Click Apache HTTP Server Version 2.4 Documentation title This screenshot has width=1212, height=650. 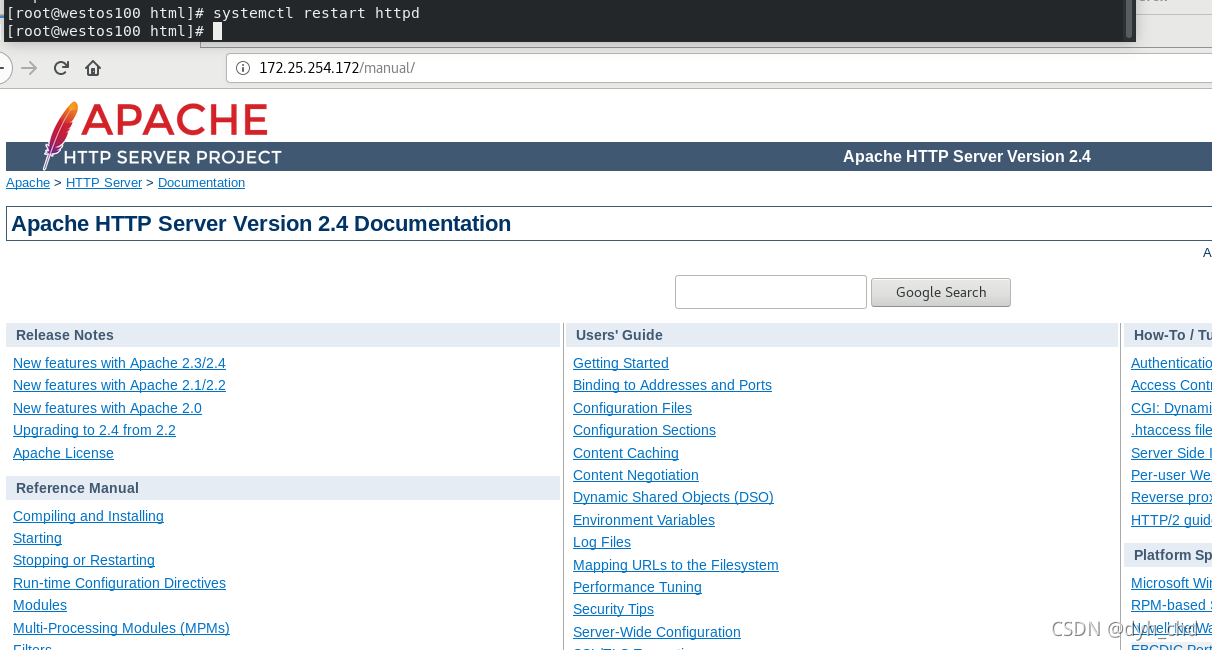261,224
